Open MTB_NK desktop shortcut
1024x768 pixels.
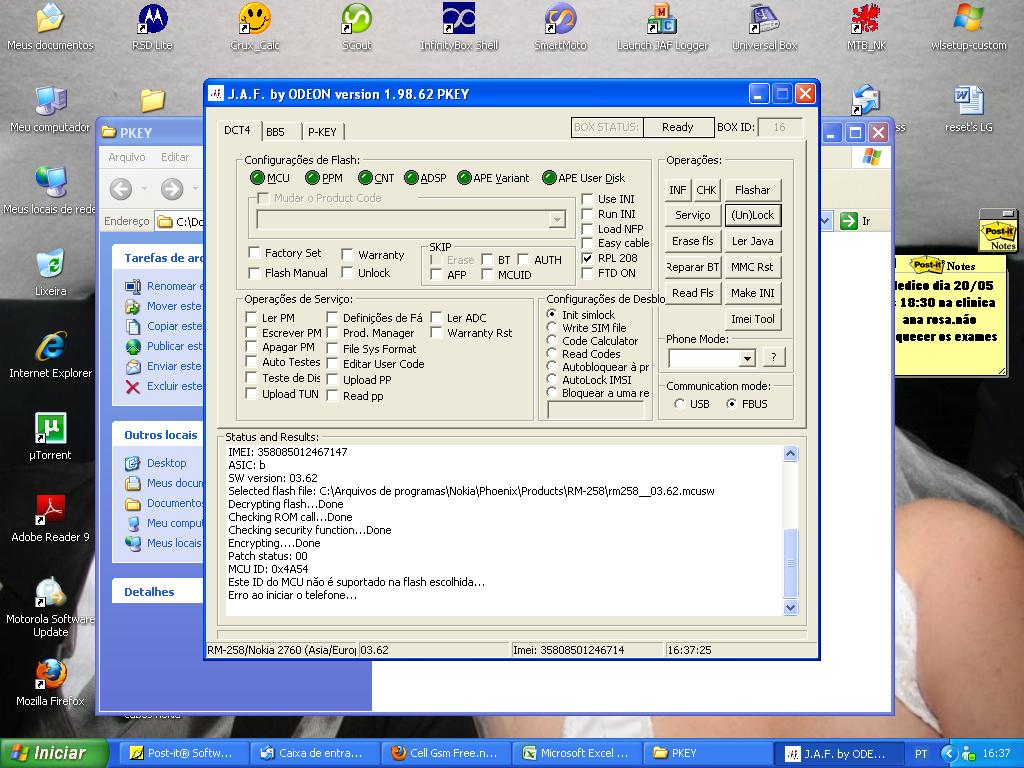[867, 27]
